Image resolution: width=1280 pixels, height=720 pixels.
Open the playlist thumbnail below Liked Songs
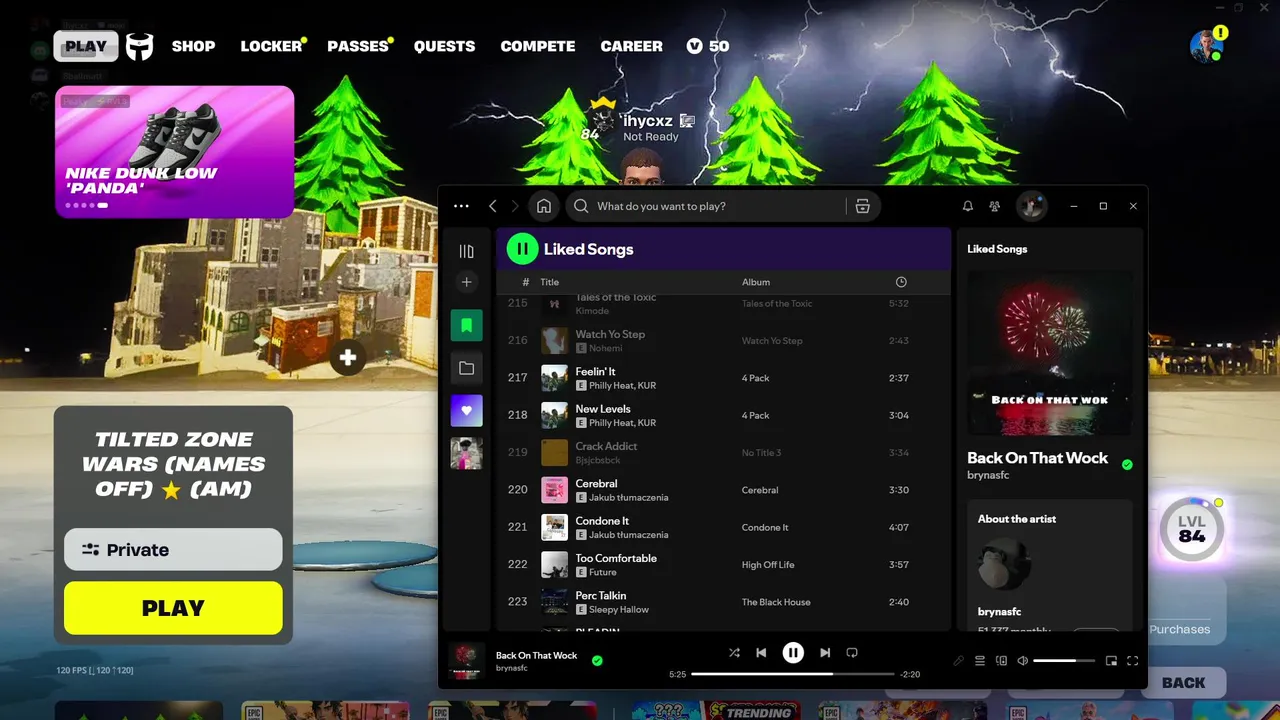[466, 453]
